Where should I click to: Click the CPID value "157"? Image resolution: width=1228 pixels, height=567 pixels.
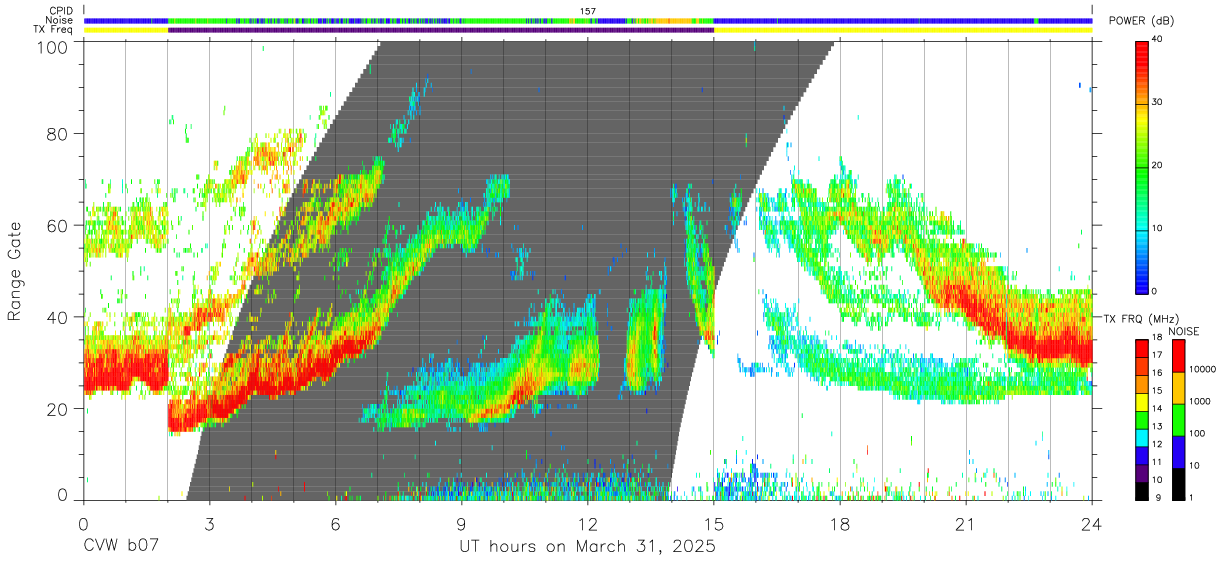(x=588, y=11)
